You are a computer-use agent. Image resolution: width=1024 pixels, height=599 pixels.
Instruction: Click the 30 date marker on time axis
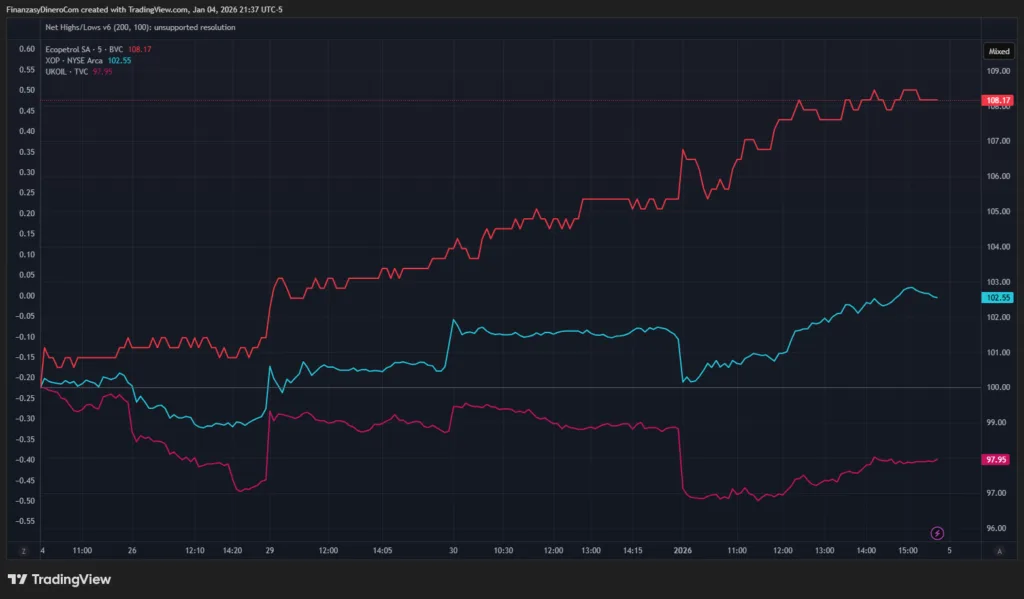click(x=453, y=550)
